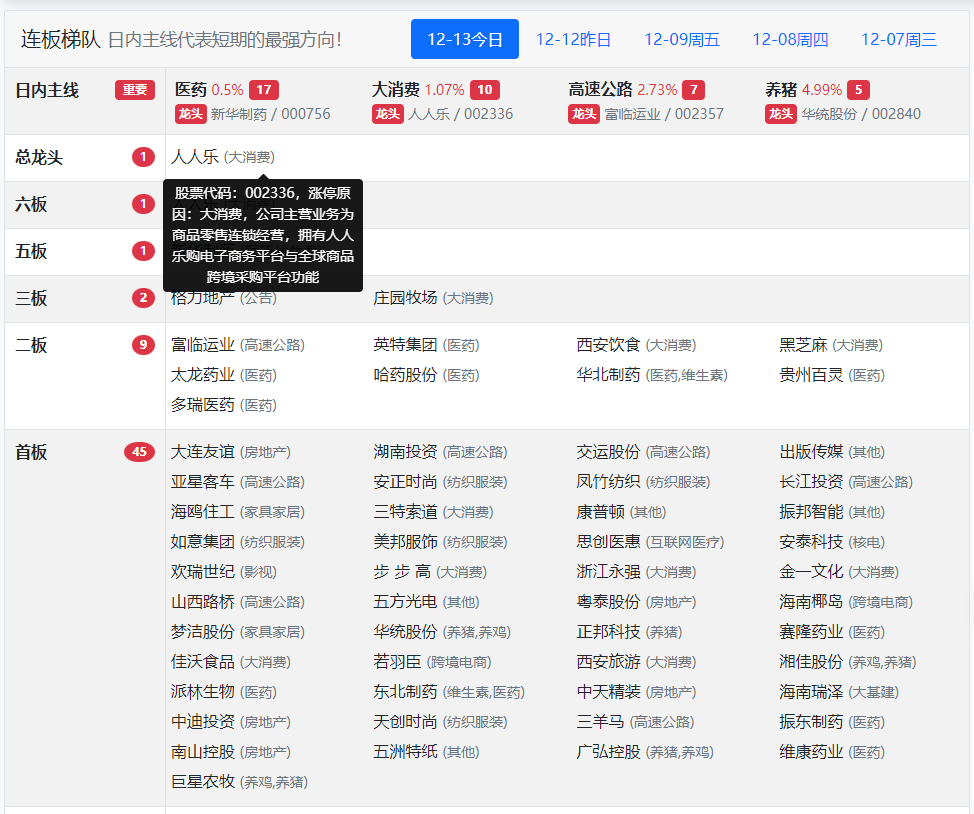Image resolution: width=974 pixels, height=814 pixels.
Task: Click 交运股份 stock name
Action: click(608, 452)
